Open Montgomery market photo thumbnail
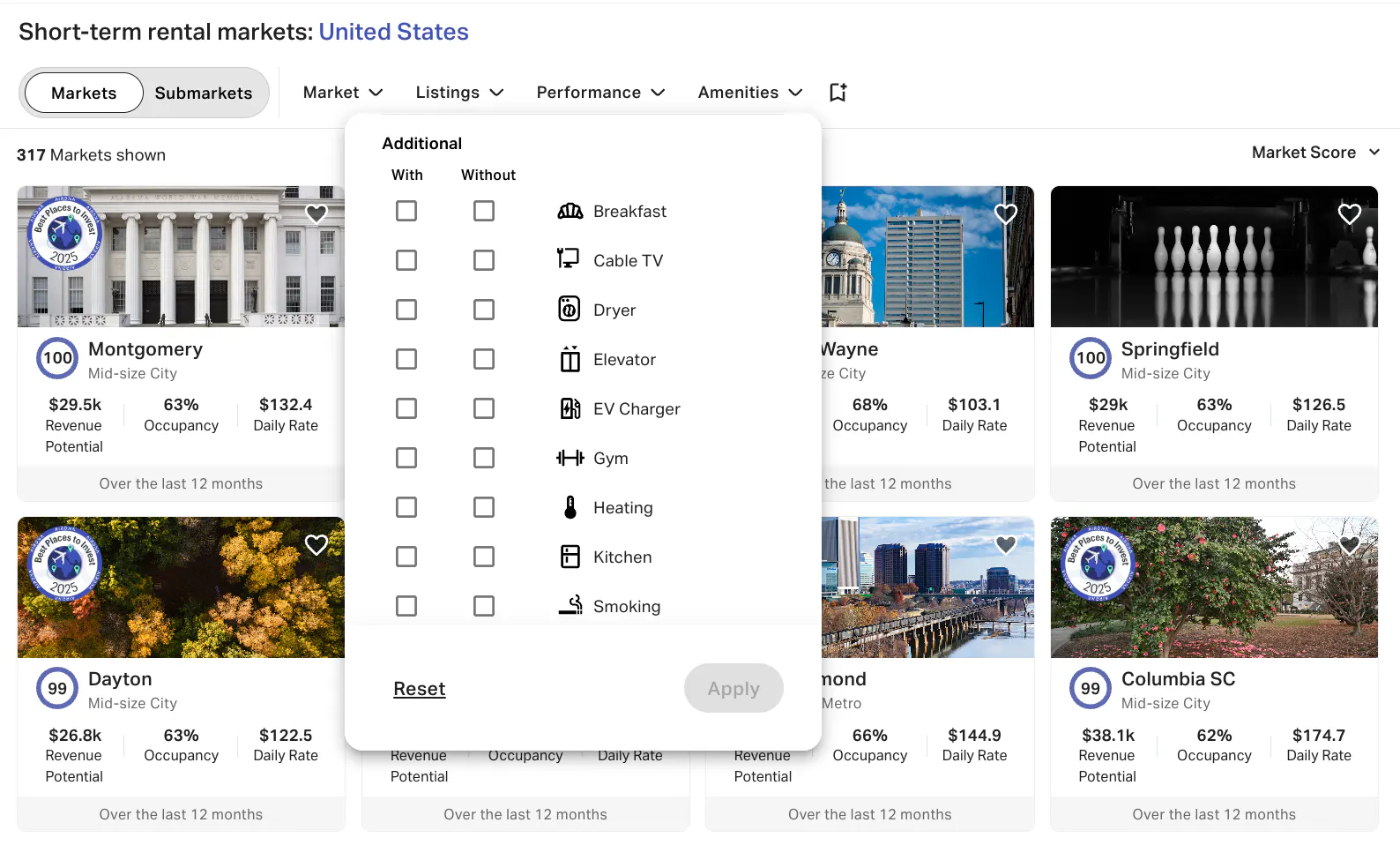The image size is (1400, 845). 181,257
